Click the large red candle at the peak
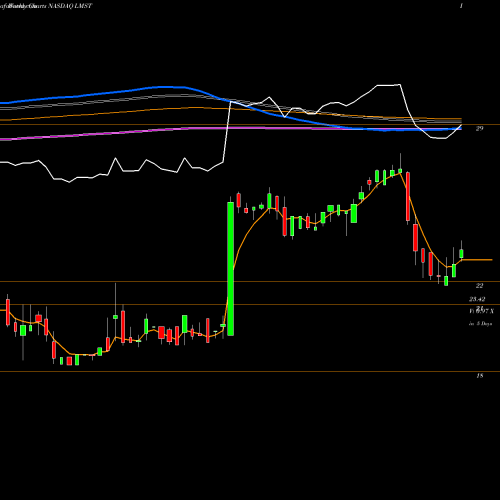The height and width of the screenshot is (500, 500). [x=408, y=196]
